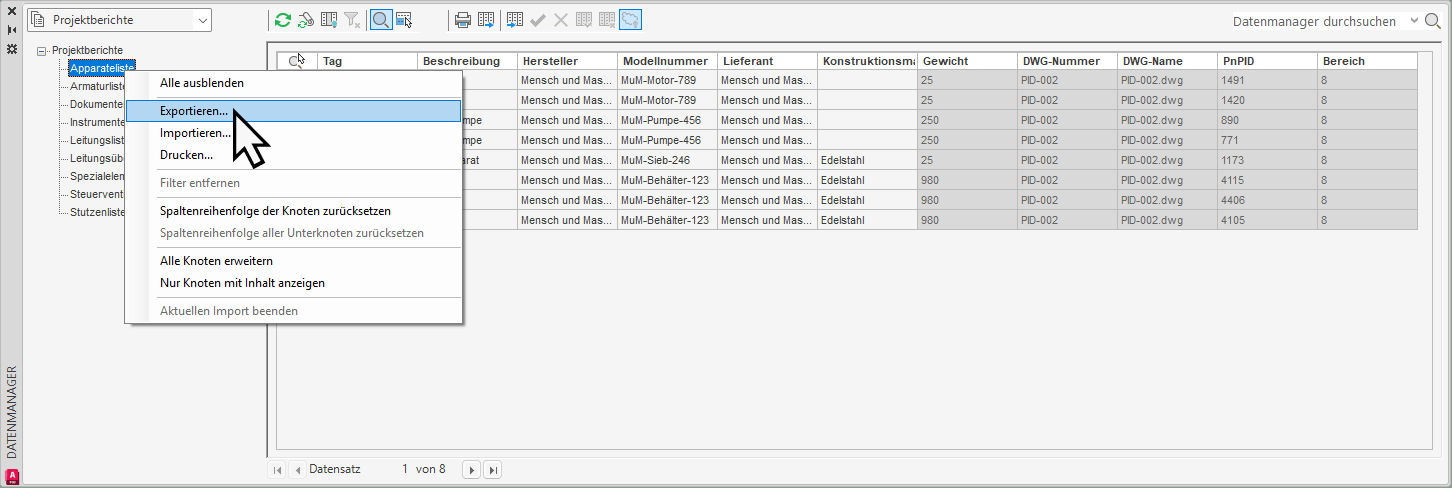This screenshot has width=1452, height=488.
Task: Select Alle Knoten erweitern menu entry
Action: coord(216,261)
